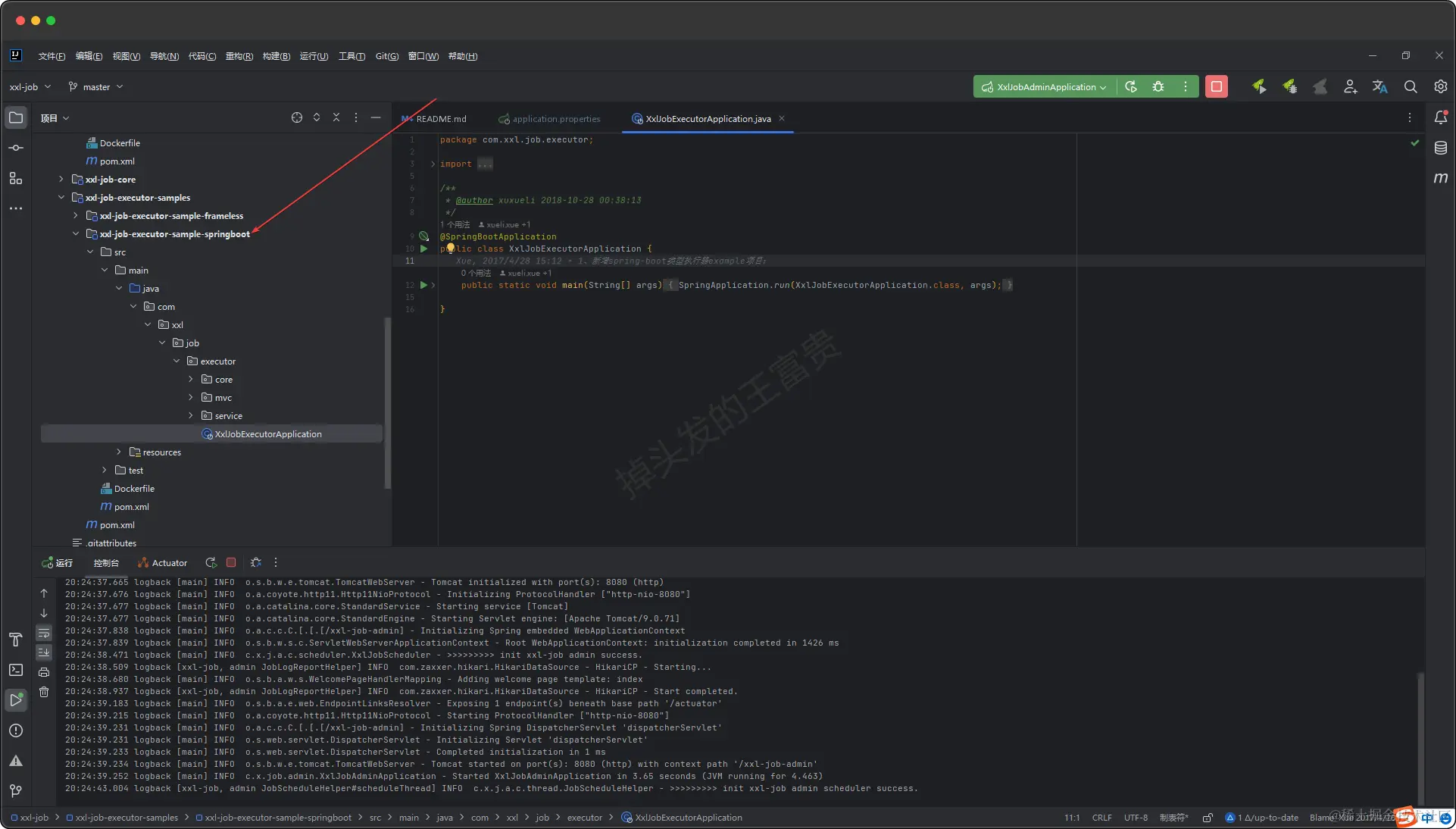Open the Commit tool window
Image resolution: width=1456 pixels, height=829 pixels.
(16, 148)
